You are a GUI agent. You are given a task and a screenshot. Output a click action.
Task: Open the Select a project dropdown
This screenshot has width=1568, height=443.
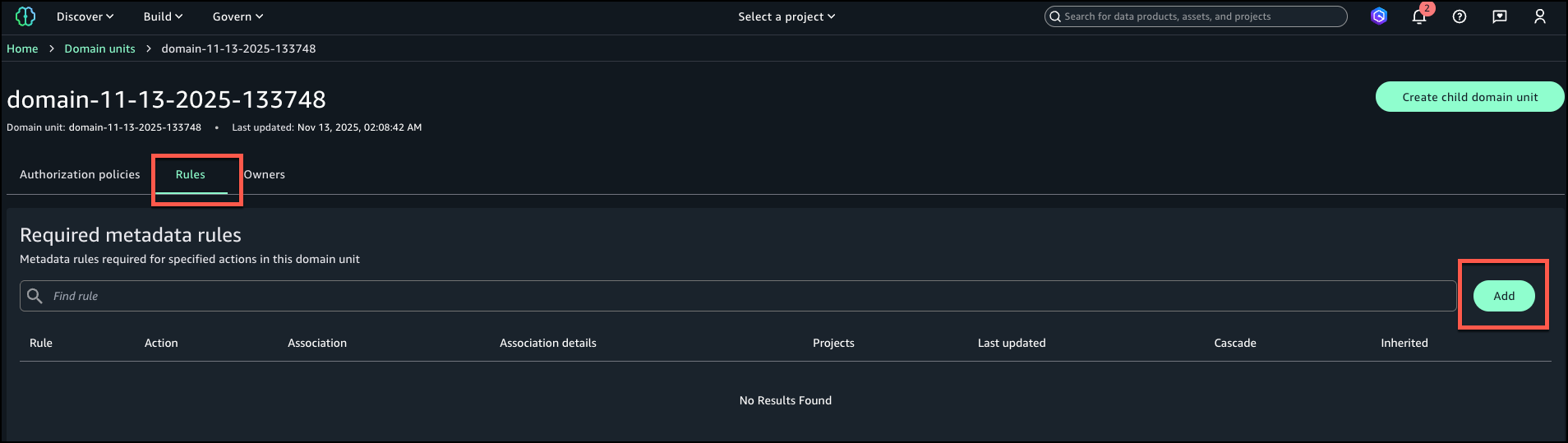point(786,16)
